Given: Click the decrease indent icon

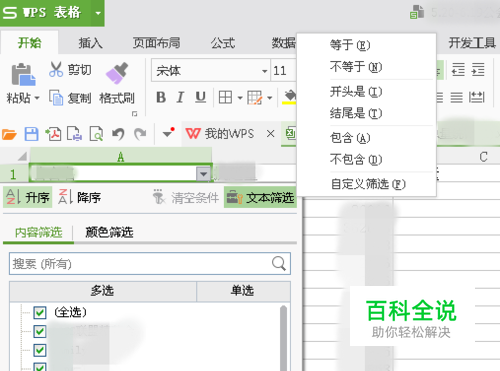Looking at the screenshot, I should coord(458,70).
